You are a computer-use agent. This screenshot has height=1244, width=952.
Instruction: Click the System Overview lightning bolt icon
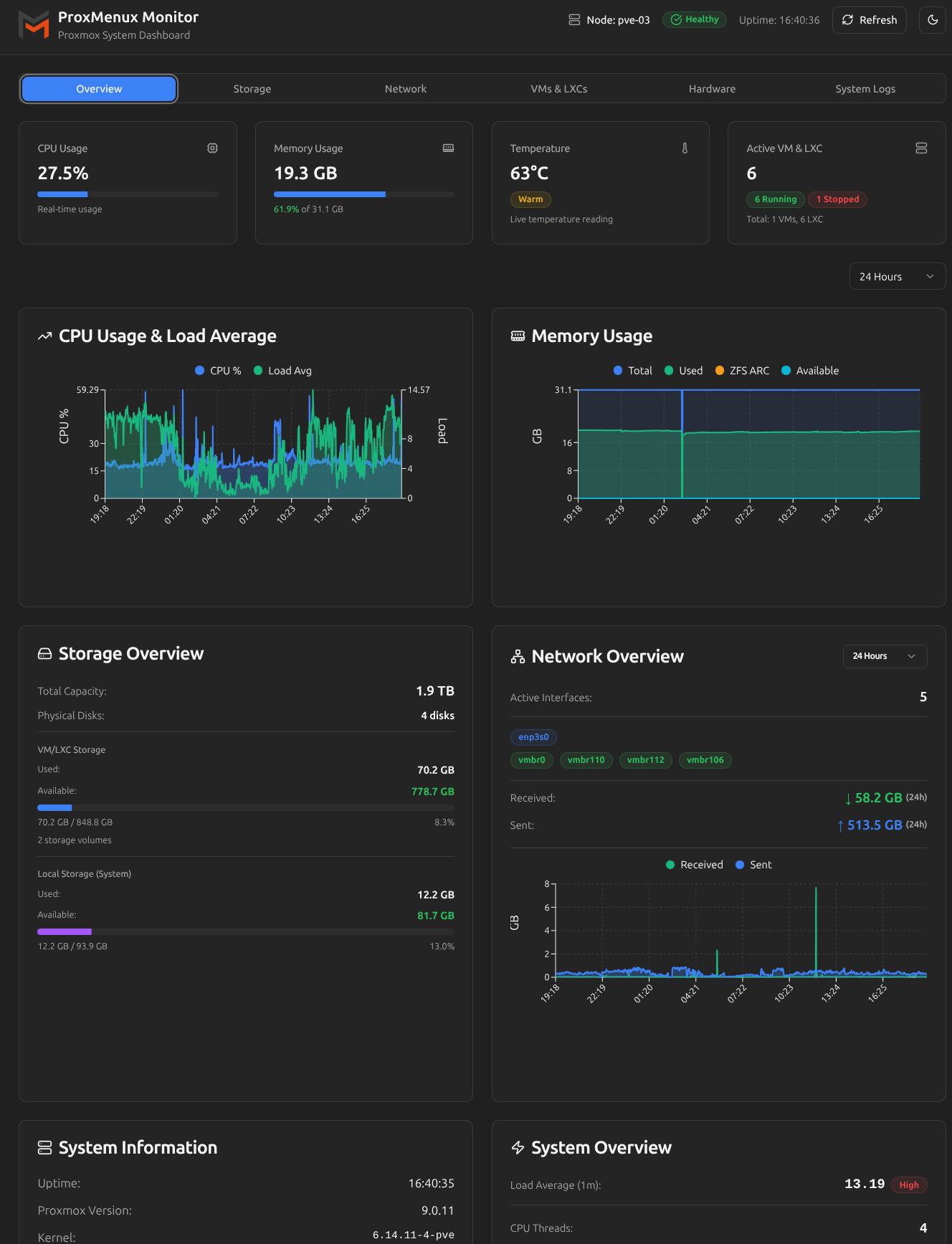coord(518,1148)
